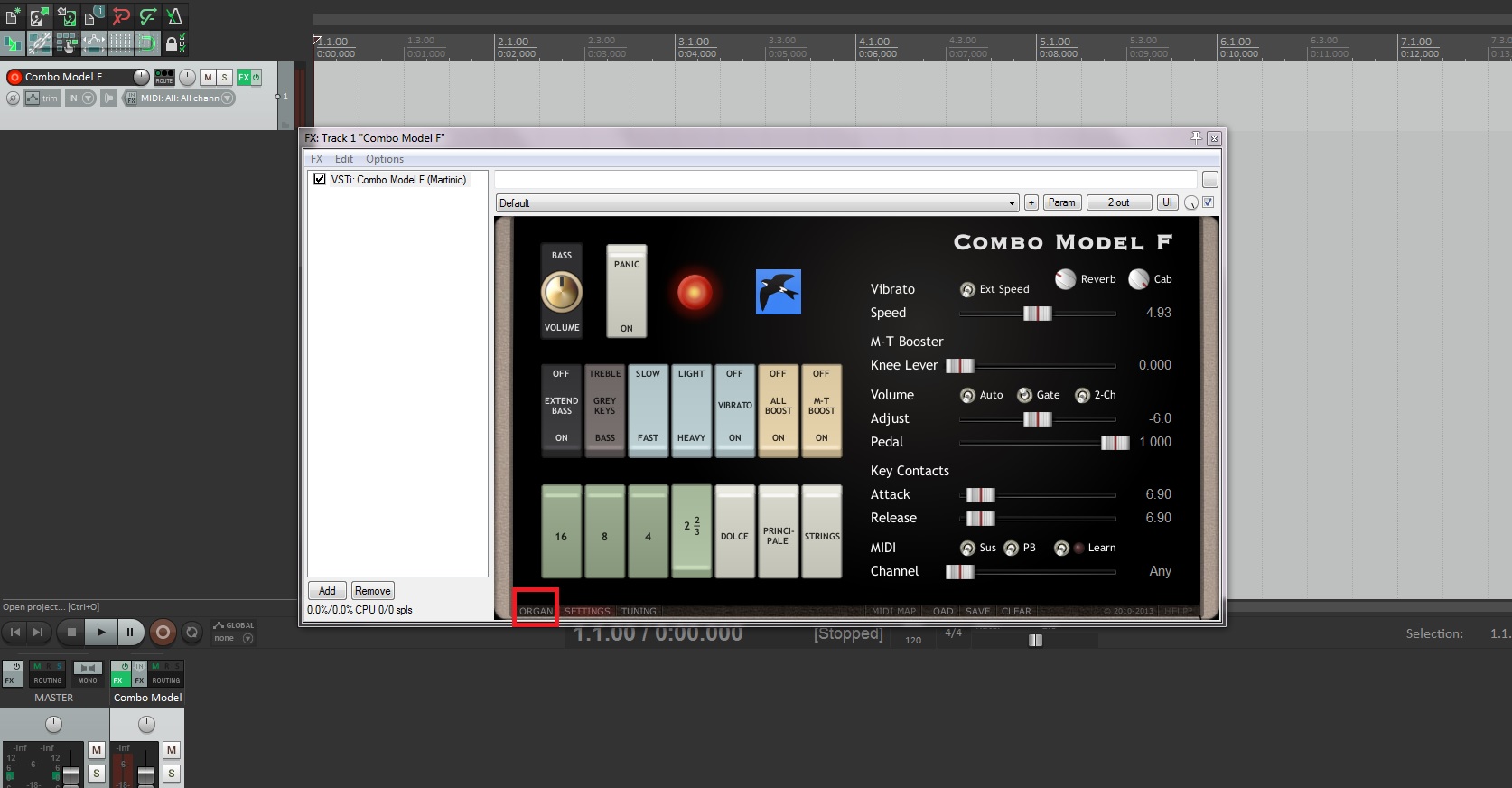The height and width of the screenshot is (788, 1512).
Task: Open the FX menu in the FX window
Action: pos(317,159)
